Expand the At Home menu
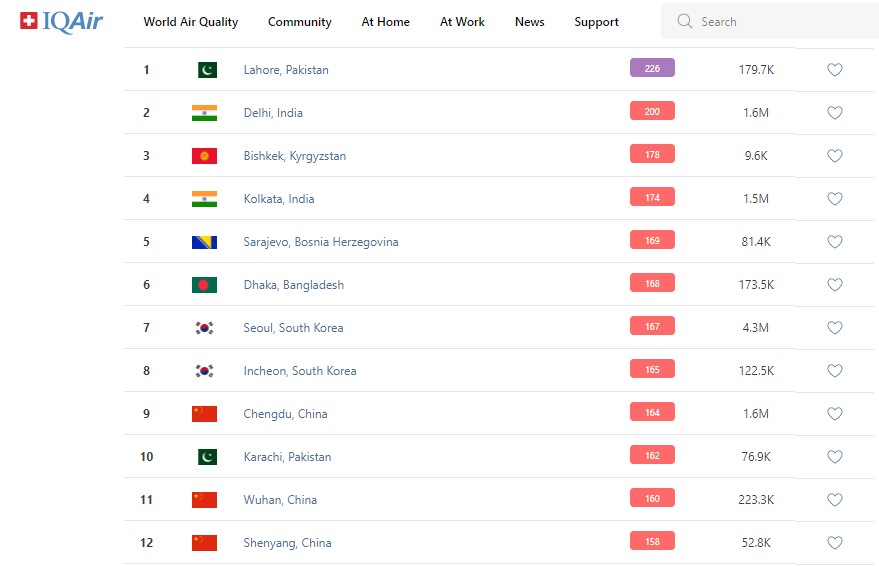 point(386,22)
